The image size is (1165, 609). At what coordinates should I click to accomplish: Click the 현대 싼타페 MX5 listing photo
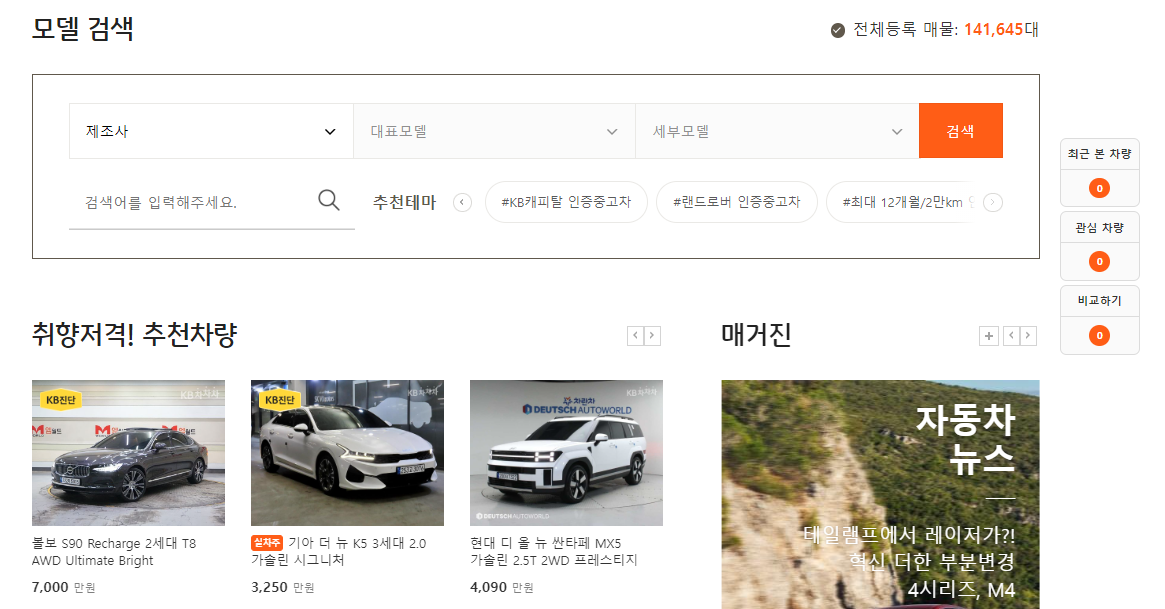tap(565, 452)
